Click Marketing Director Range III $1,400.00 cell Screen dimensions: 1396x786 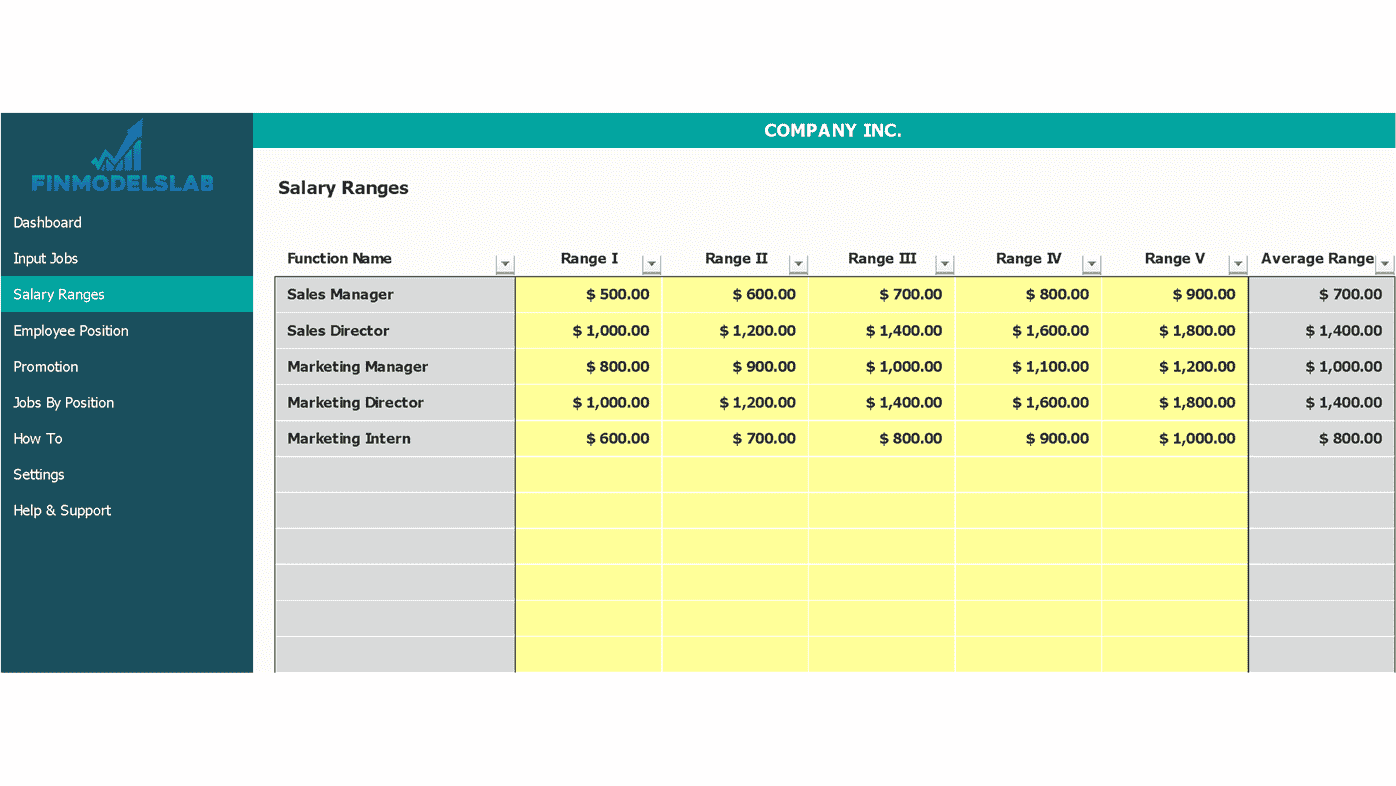click(882, 402)
